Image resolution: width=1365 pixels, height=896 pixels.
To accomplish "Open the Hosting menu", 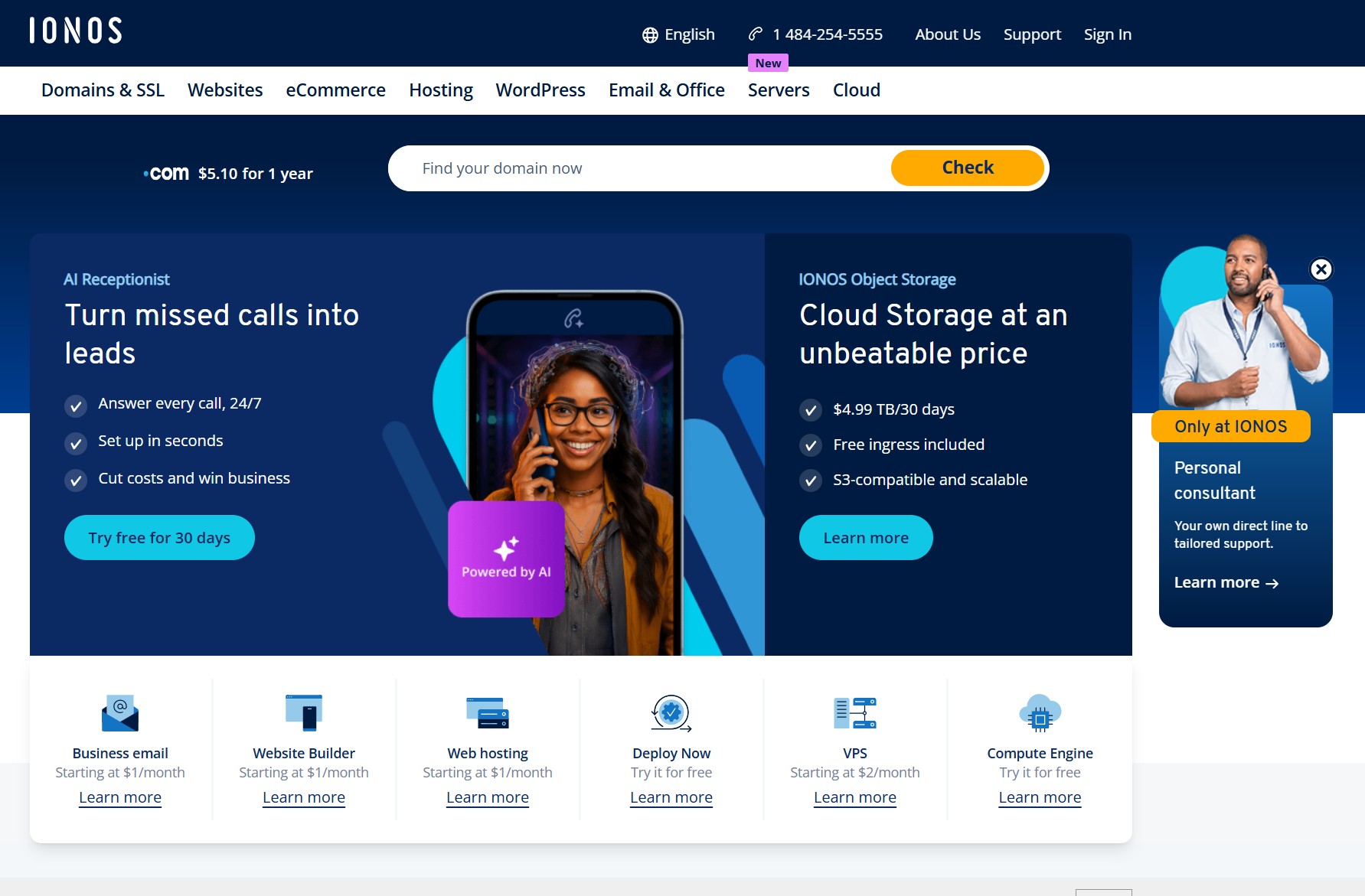I will 441,90.
